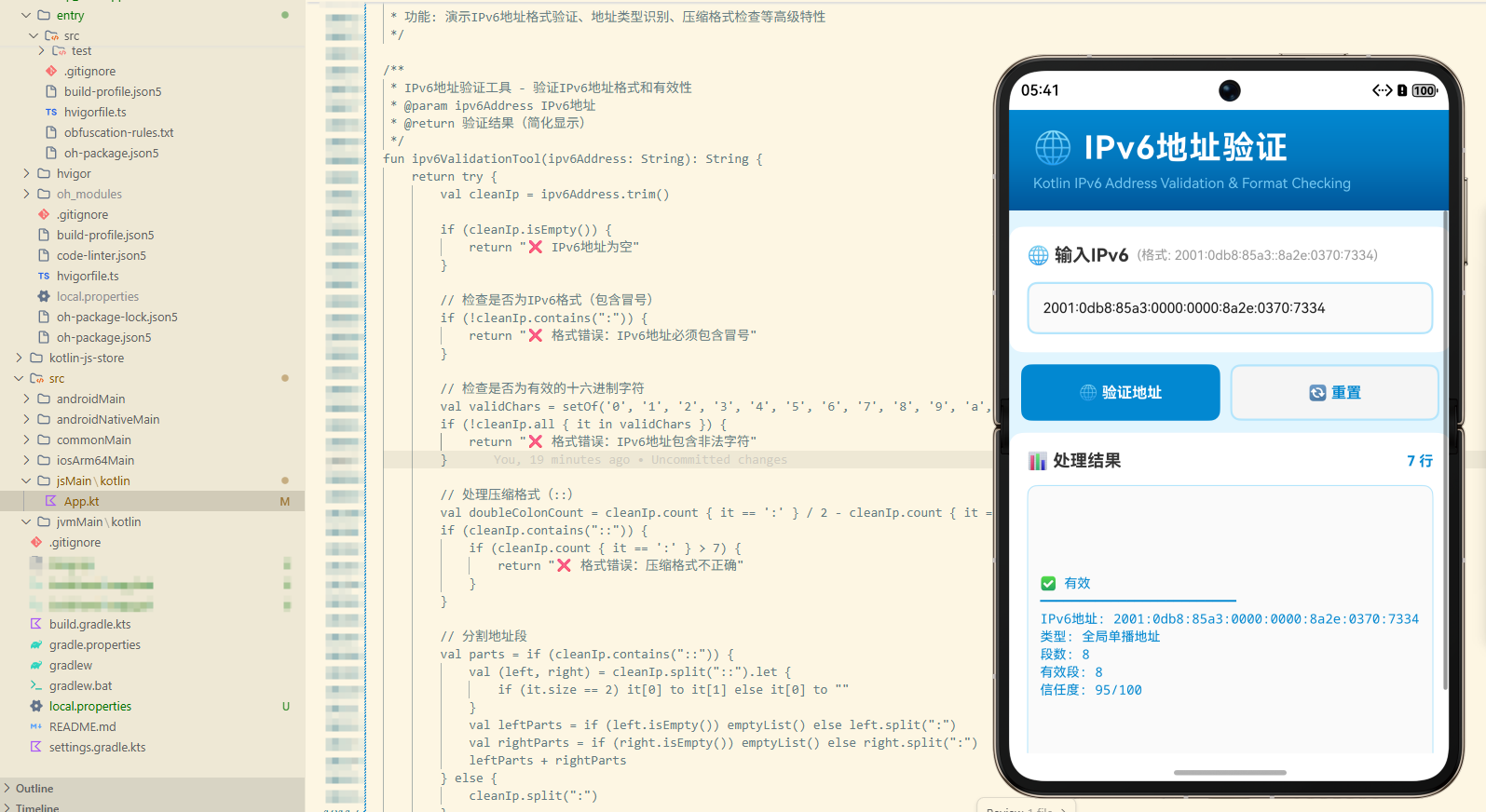Click the 重置 reset button
The height and width of the screenshot is (812, 1486).
click(1334, 392)
